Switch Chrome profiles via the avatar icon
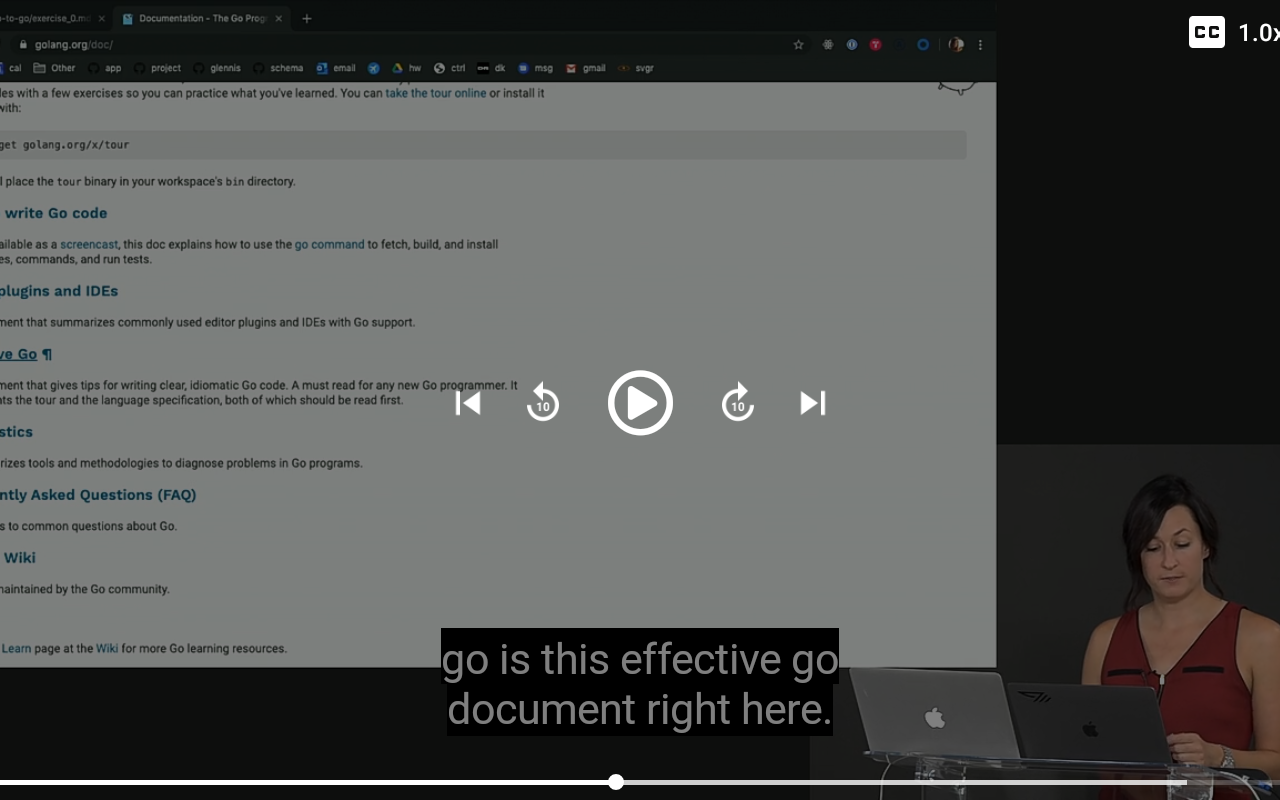 (x=955, y=45)
